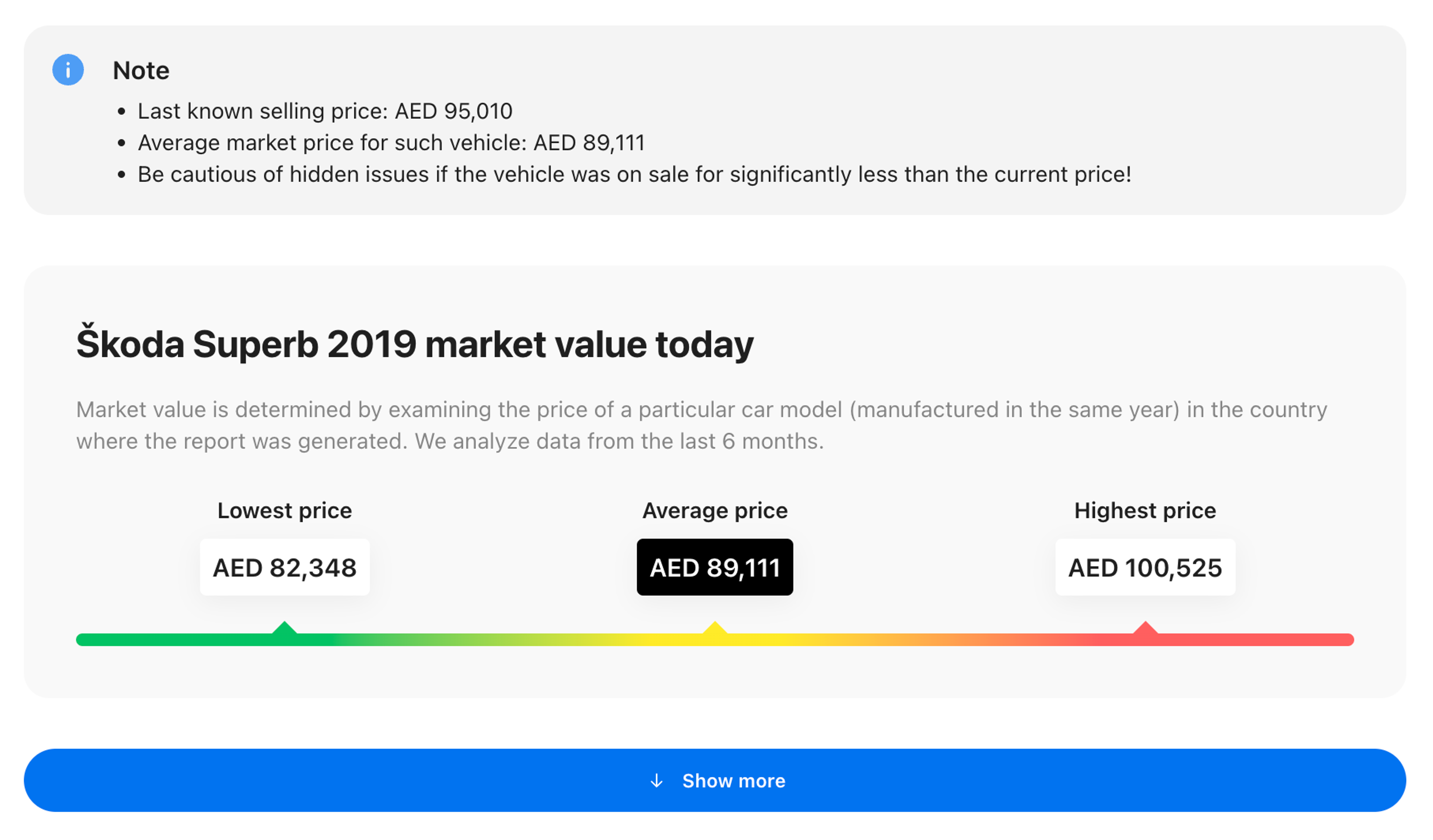The width and height of the screenshot is (1433, 840).
Task: Click the market value description paragraph
Action: (701, 425)
